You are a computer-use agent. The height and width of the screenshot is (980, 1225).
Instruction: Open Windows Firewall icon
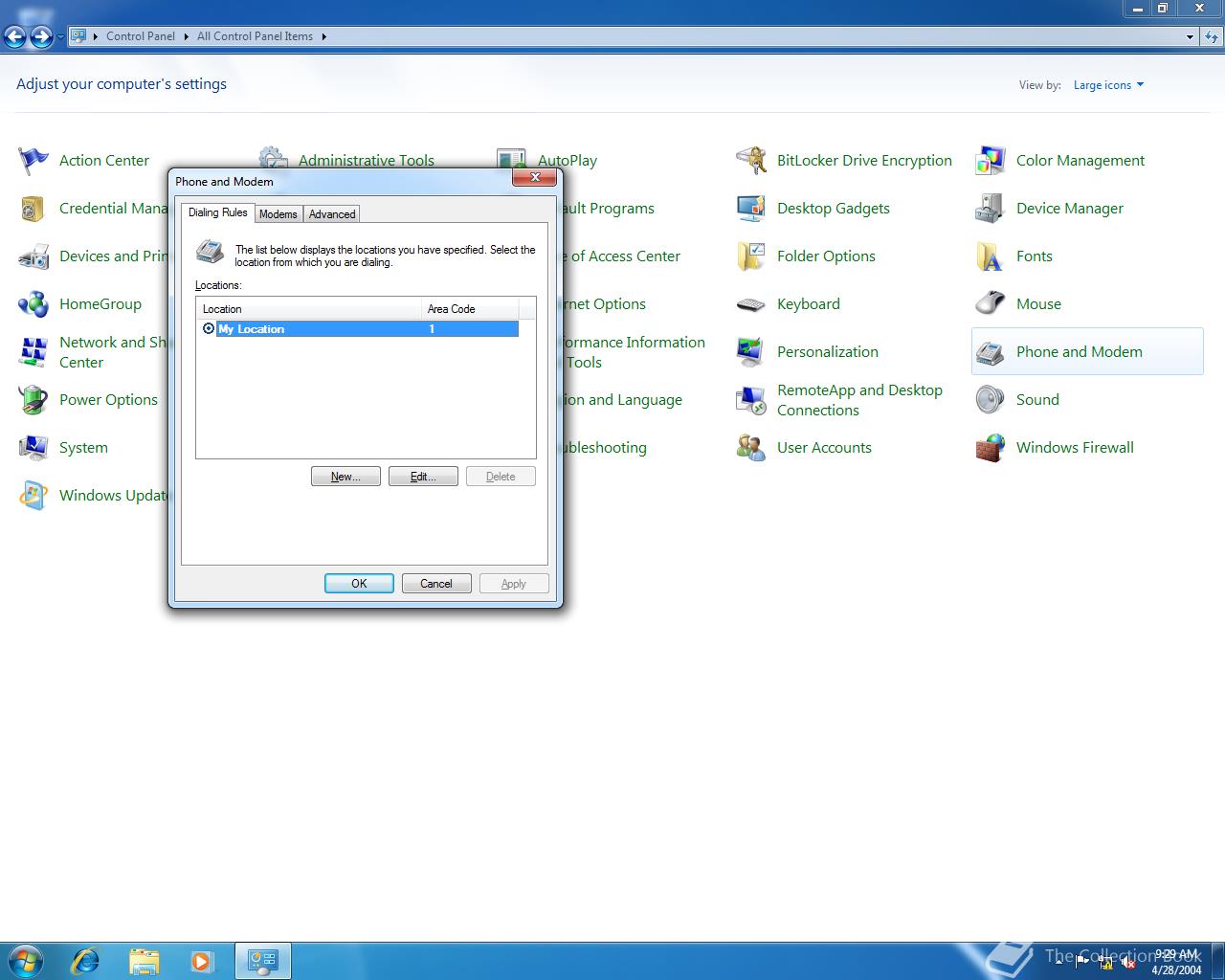991,448
